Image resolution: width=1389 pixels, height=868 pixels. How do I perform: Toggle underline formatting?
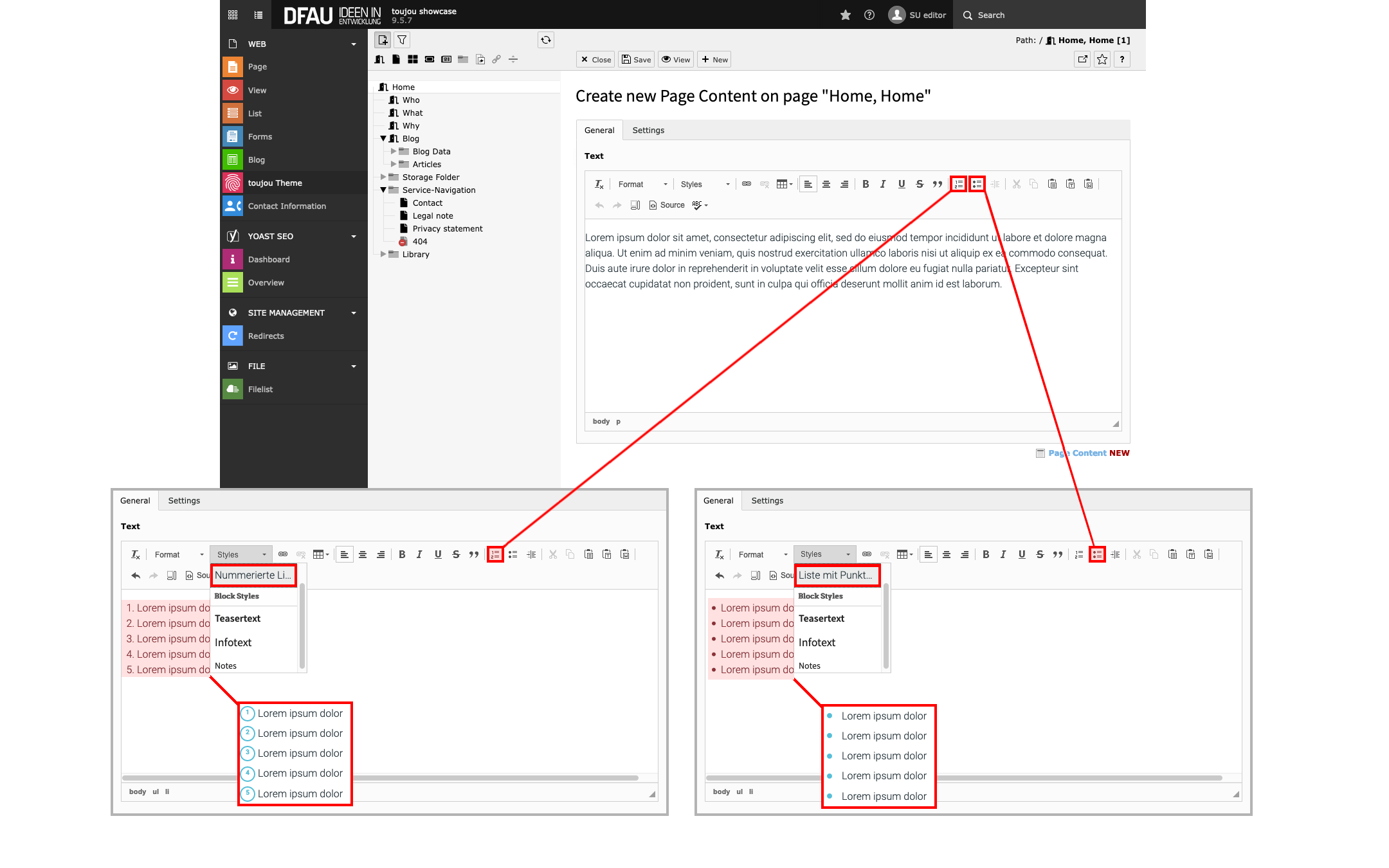coord(902,184)
